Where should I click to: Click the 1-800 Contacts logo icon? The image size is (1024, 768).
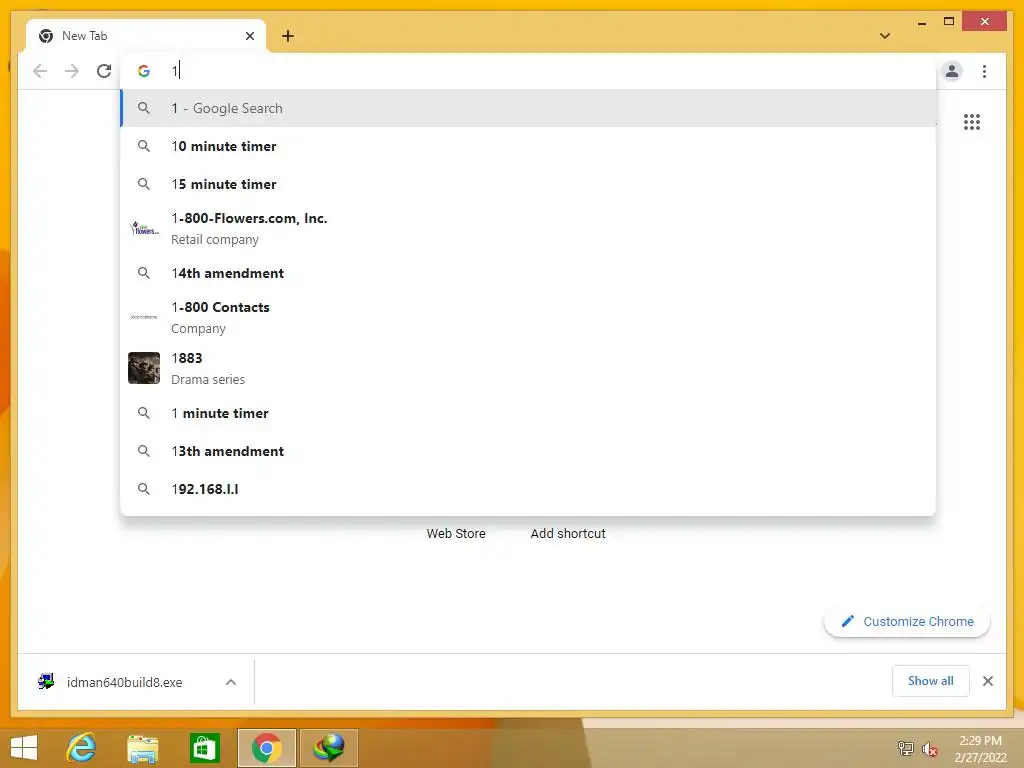pyautogui.click(x=144, y=317)
